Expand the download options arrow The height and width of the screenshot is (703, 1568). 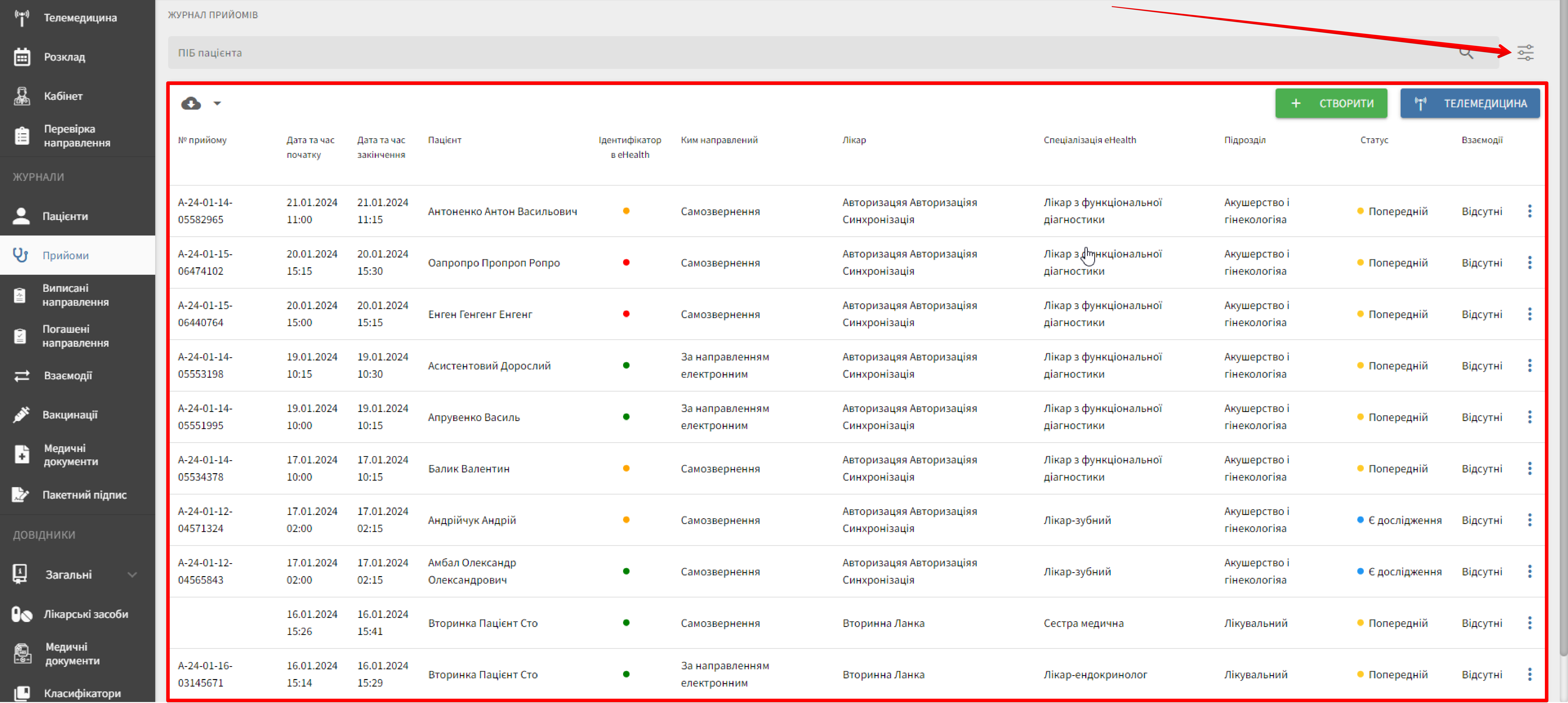click(x=217, y=104)
